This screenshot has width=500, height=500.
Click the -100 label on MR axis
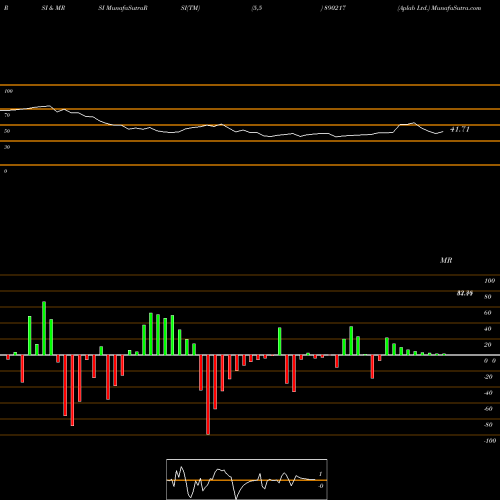pos(490,441)
